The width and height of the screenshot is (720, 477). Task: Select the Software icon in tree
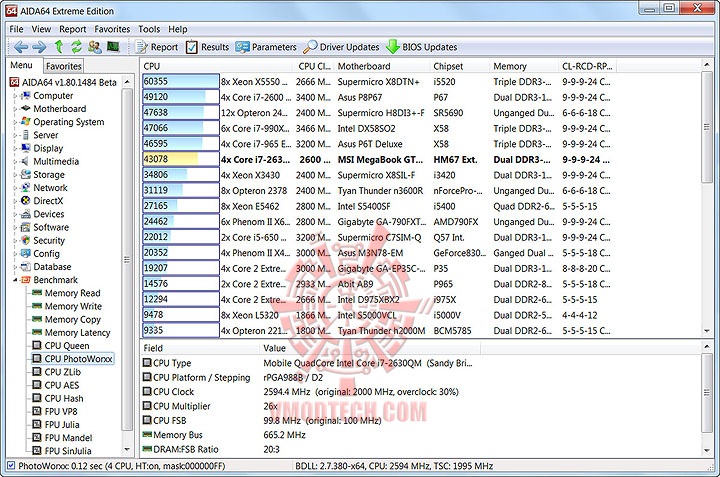point(26,227)
